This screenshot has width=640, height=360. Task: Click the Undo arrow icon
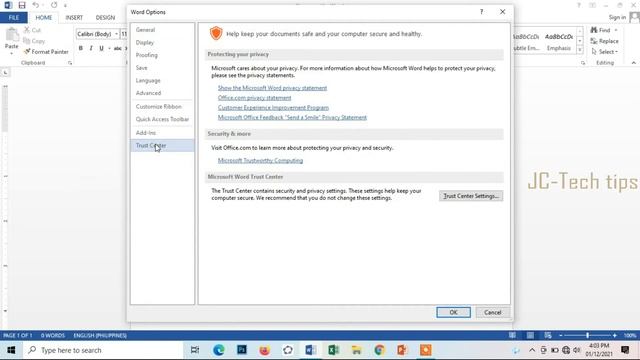36,5
